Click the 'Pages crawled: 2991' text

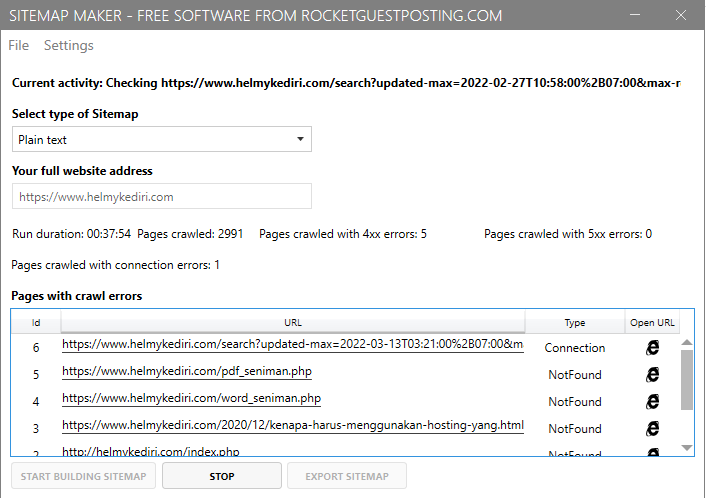190,234
